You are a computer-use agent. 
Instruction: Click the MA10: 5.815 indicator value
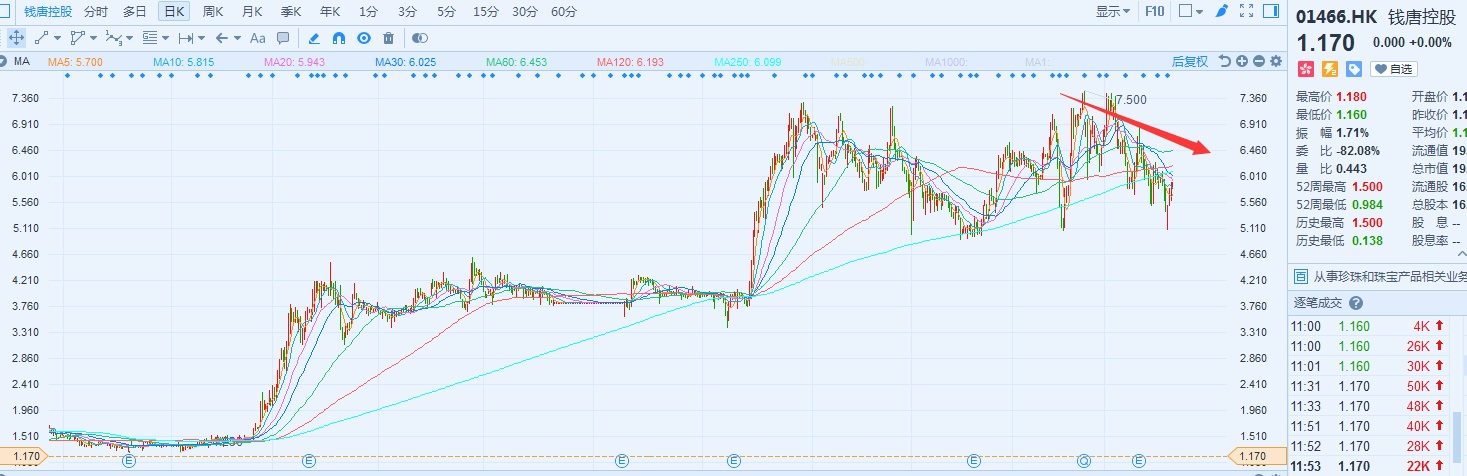(184, 62)
